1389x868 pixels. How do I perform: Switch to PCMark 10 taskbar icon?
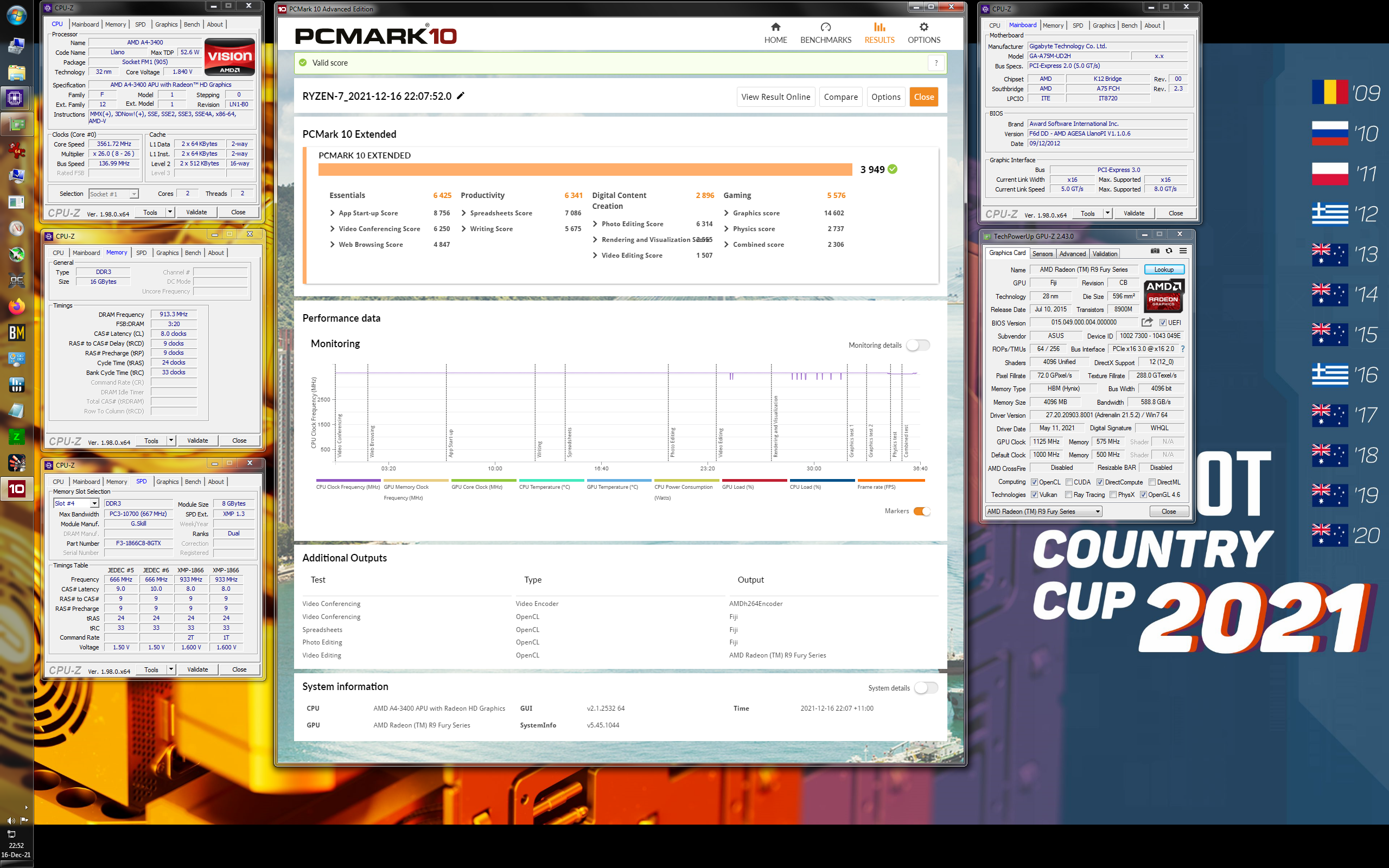pos(16,489)
